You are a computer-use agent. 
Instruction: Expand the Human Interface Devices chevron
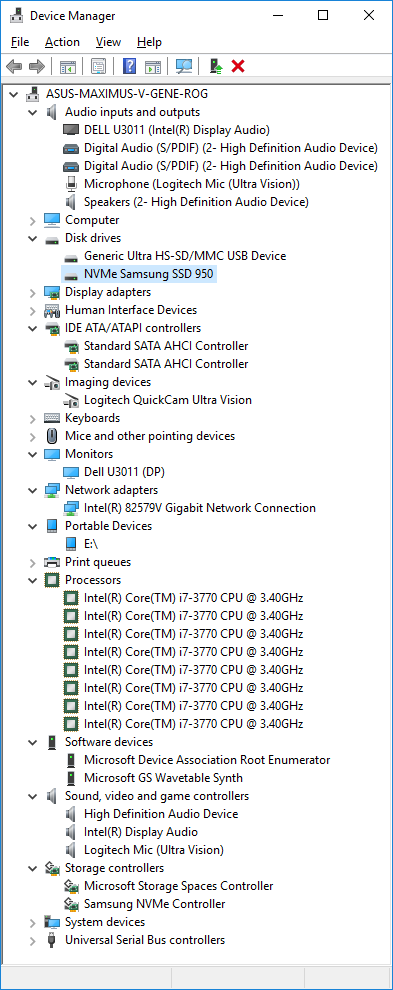coord(32,310)
